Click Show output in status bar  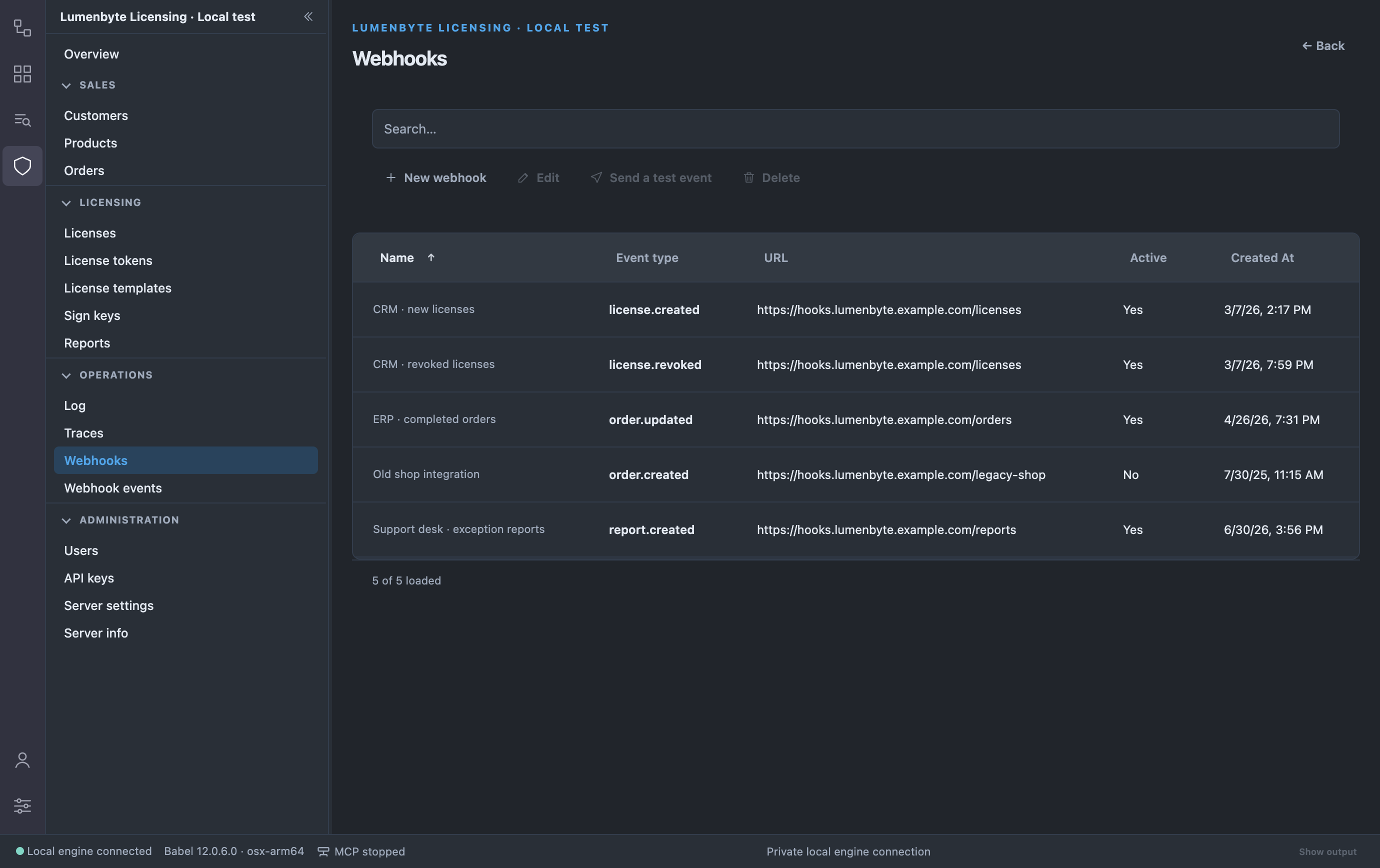pyautogui.click(x=1327, y=851)
